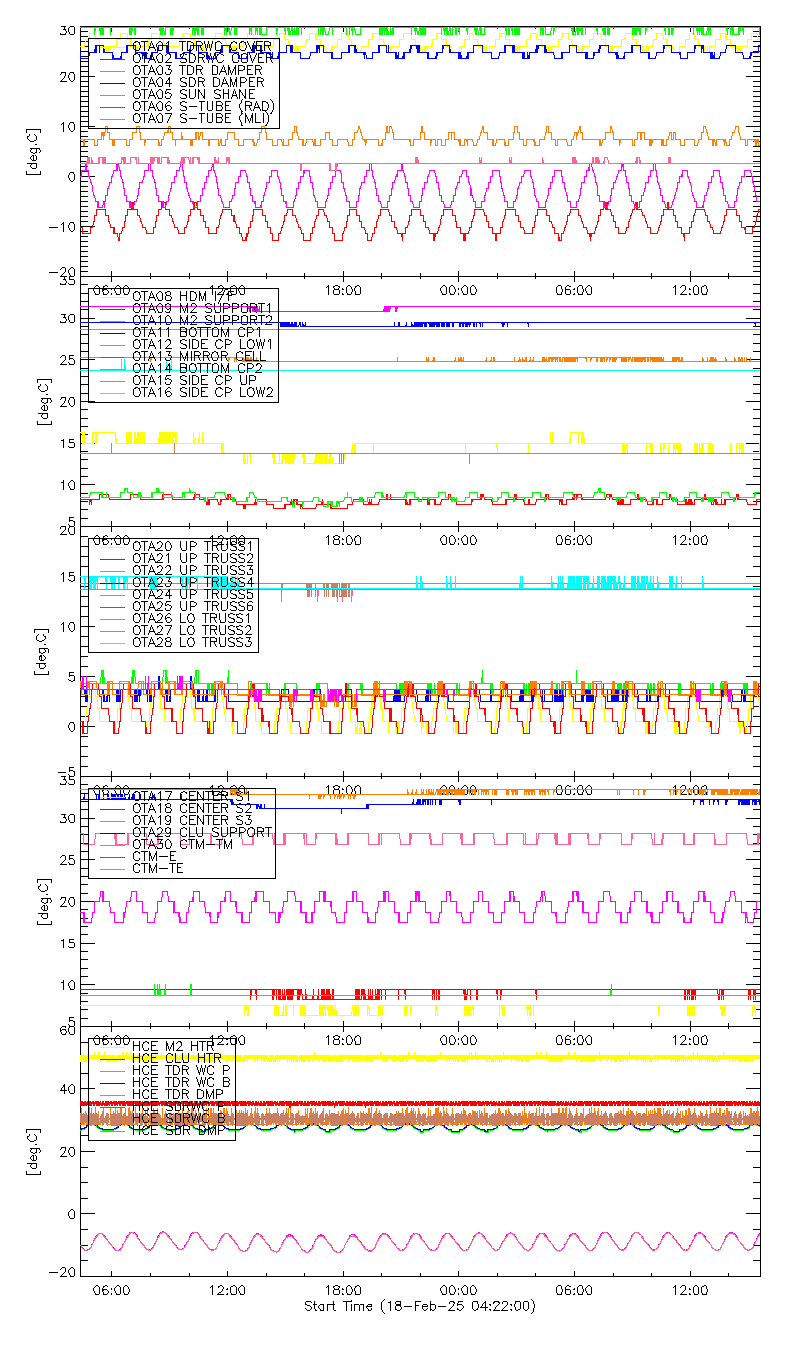Click the OTA08 HDM I/F legend entry

tap(181, 297)
